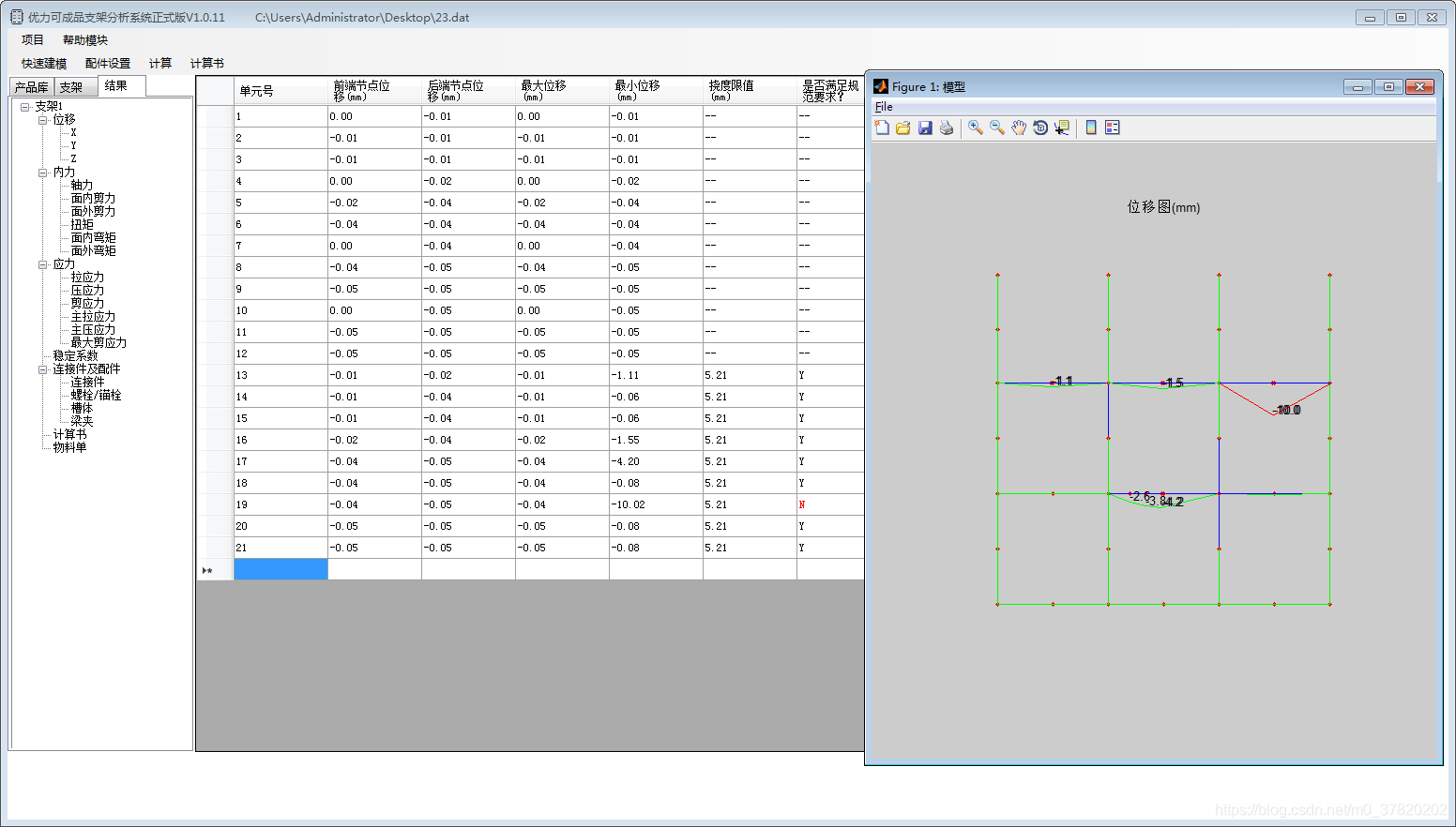Activate the Rotate 3D tool
Viewport: 1456px width, 827px height.
point(1040,128)
